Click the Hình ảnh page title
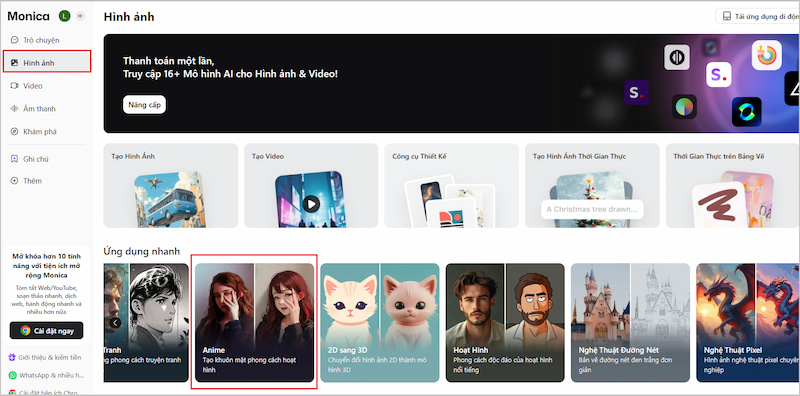800x396 pixels. click(129, 17)
